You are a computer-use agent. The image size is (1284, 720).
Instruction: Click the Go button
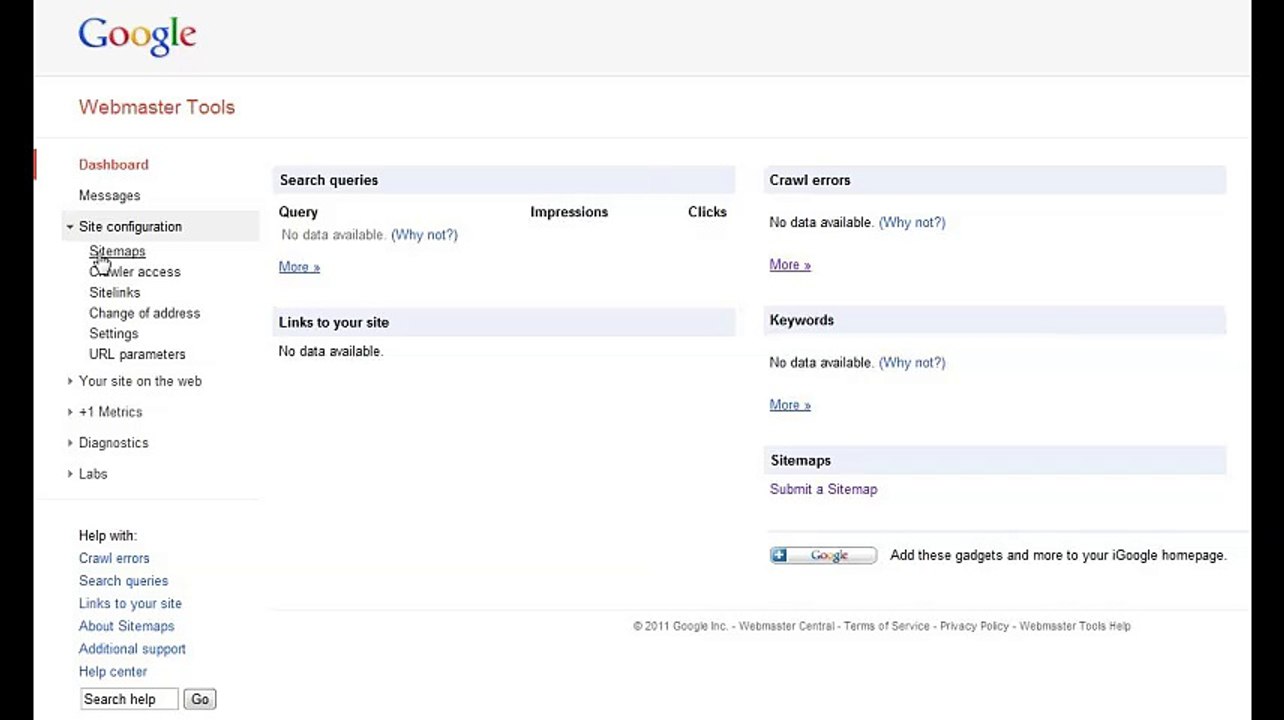200,699
